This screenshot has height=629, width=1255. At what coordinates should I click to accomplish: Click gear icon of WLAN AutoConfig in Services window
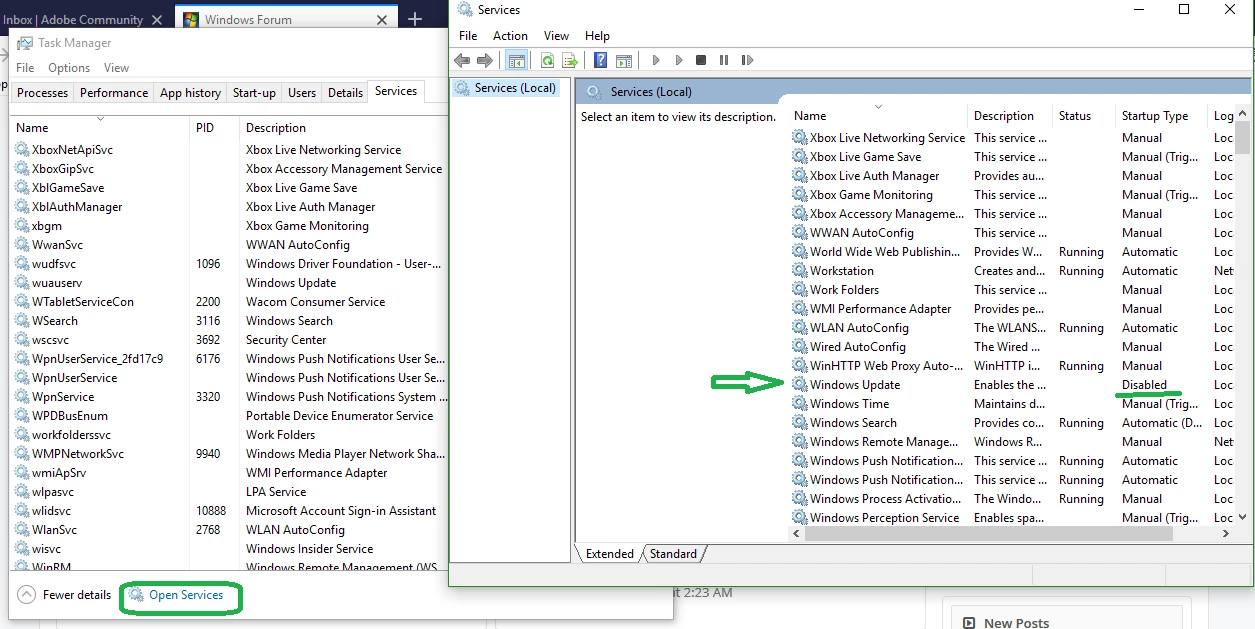pos(800,328)
